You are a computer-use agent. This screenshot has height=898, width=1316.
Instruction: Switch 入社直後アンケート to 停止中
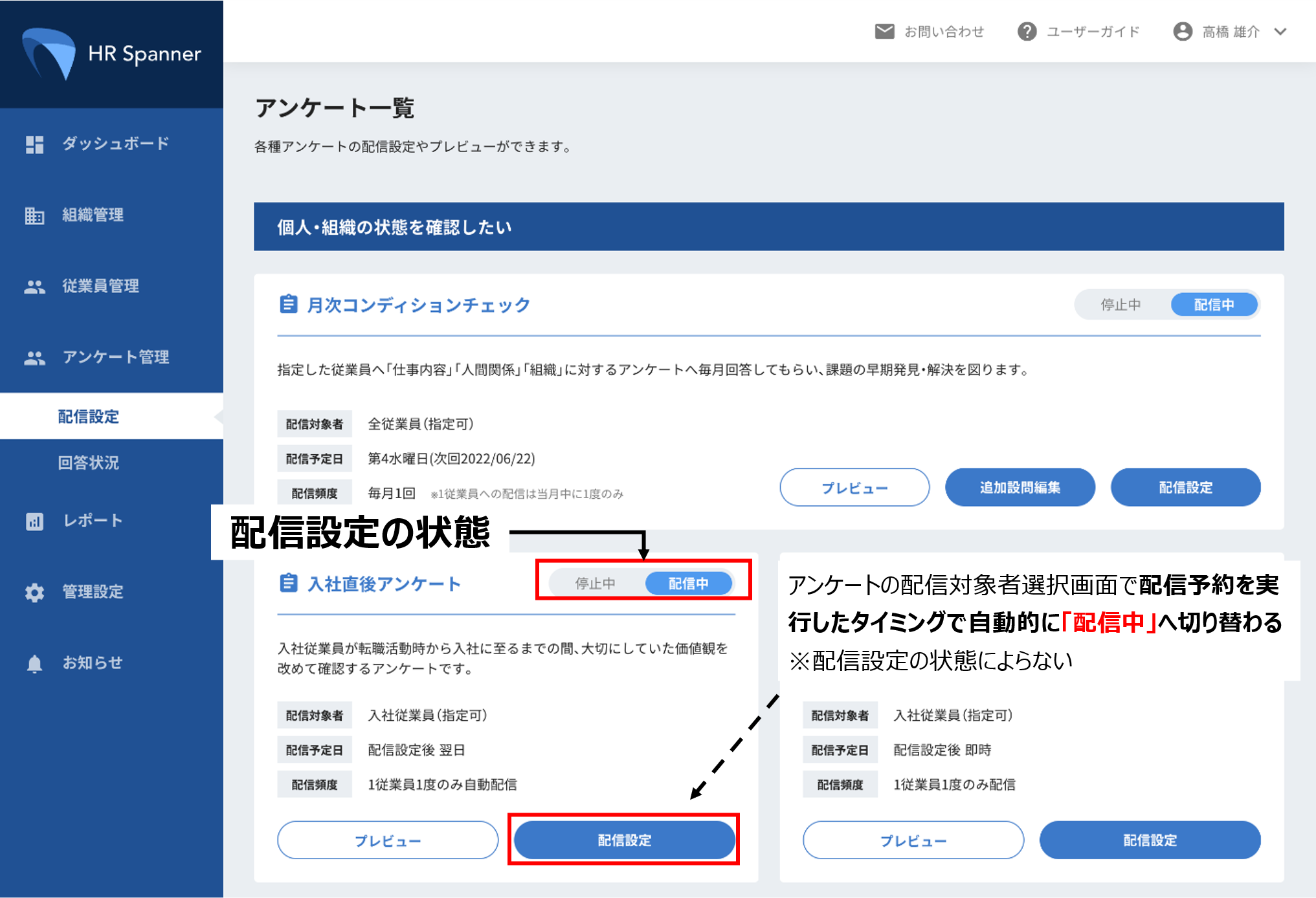click(x=595, y=583)
